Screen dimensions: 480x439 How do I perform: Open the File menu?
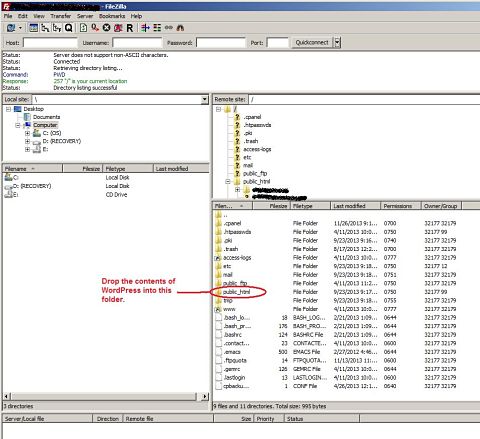point(8,16)
